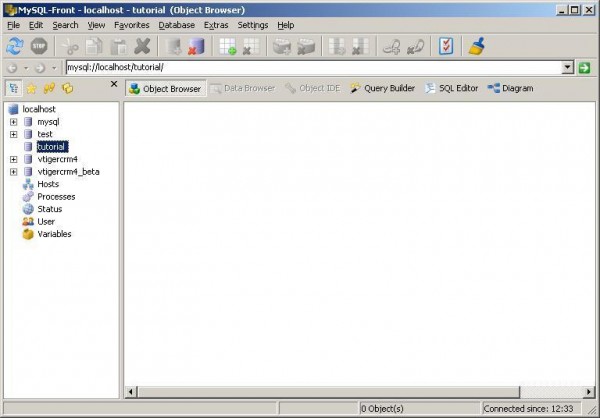
Task: Click the New Table icon with green plus
Action: coord(228,47)
